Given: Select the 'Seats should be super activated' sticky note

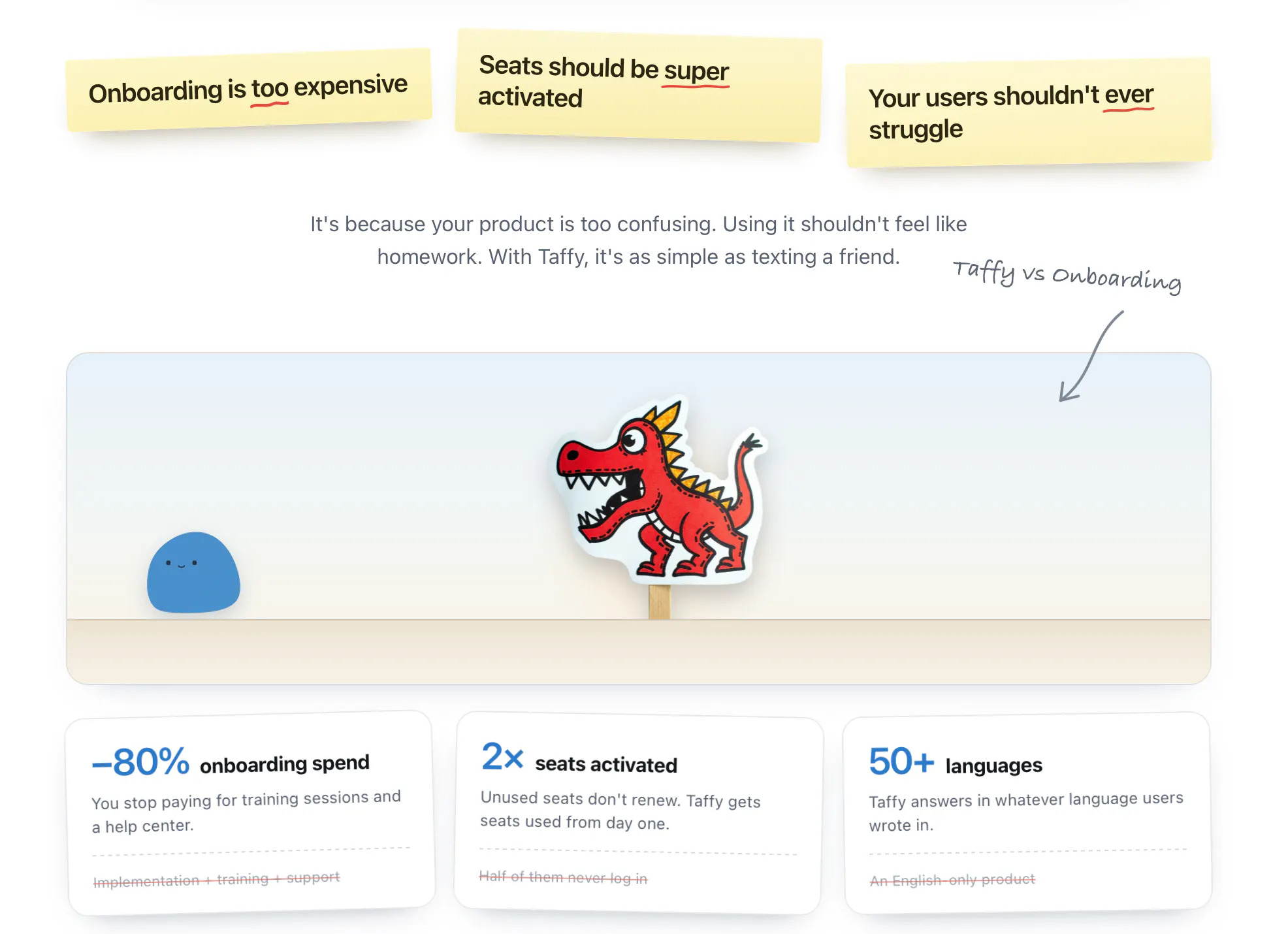Looking at the screenshot, I should [x=638, y=85].
